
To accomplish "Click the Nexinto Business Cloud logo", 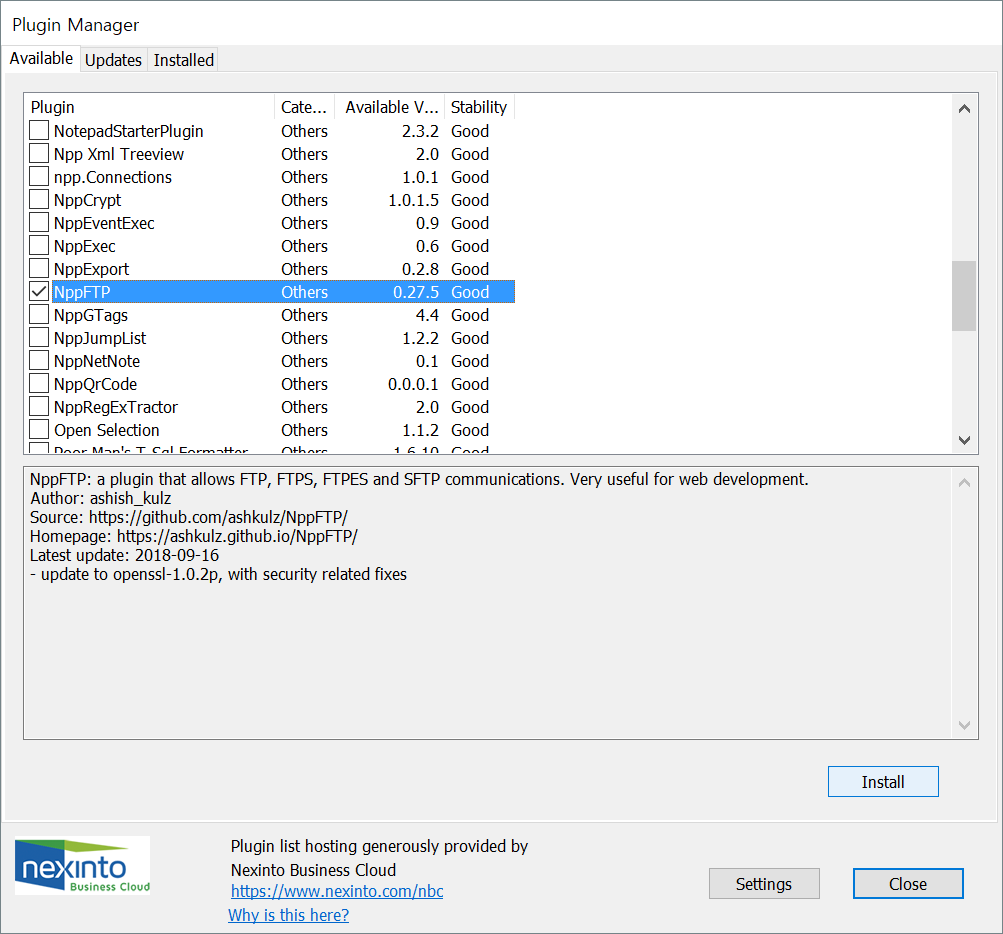I will coord(82,865).
